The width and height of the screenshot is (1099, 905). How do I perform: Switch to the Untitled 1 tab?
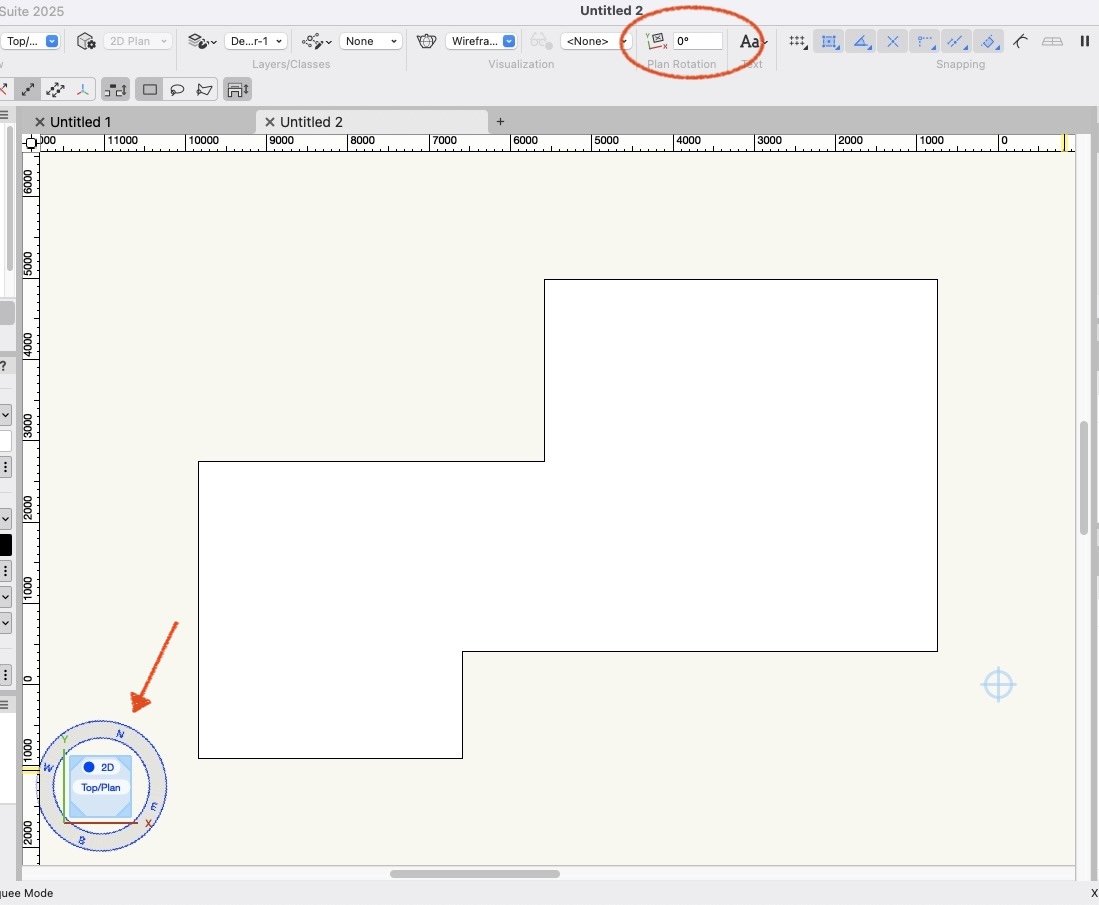(x=81, y=122)
